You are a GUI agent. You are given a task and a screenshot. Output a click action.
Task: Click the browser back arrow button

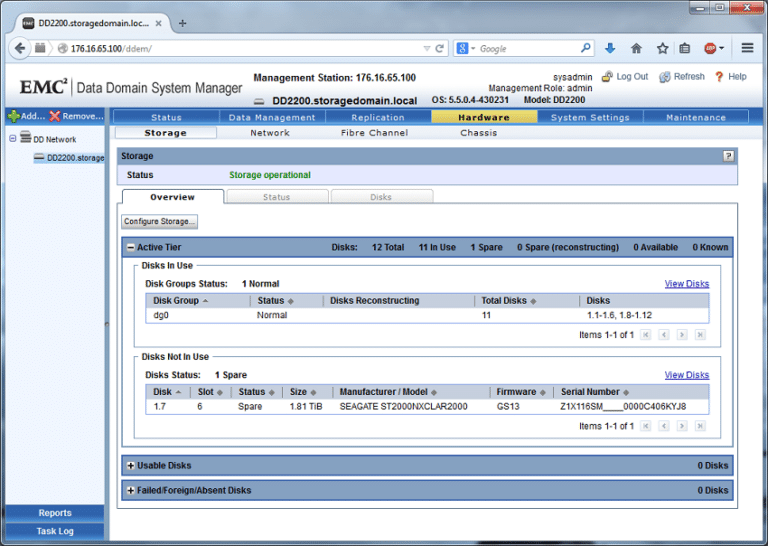[x=20, y=48]
